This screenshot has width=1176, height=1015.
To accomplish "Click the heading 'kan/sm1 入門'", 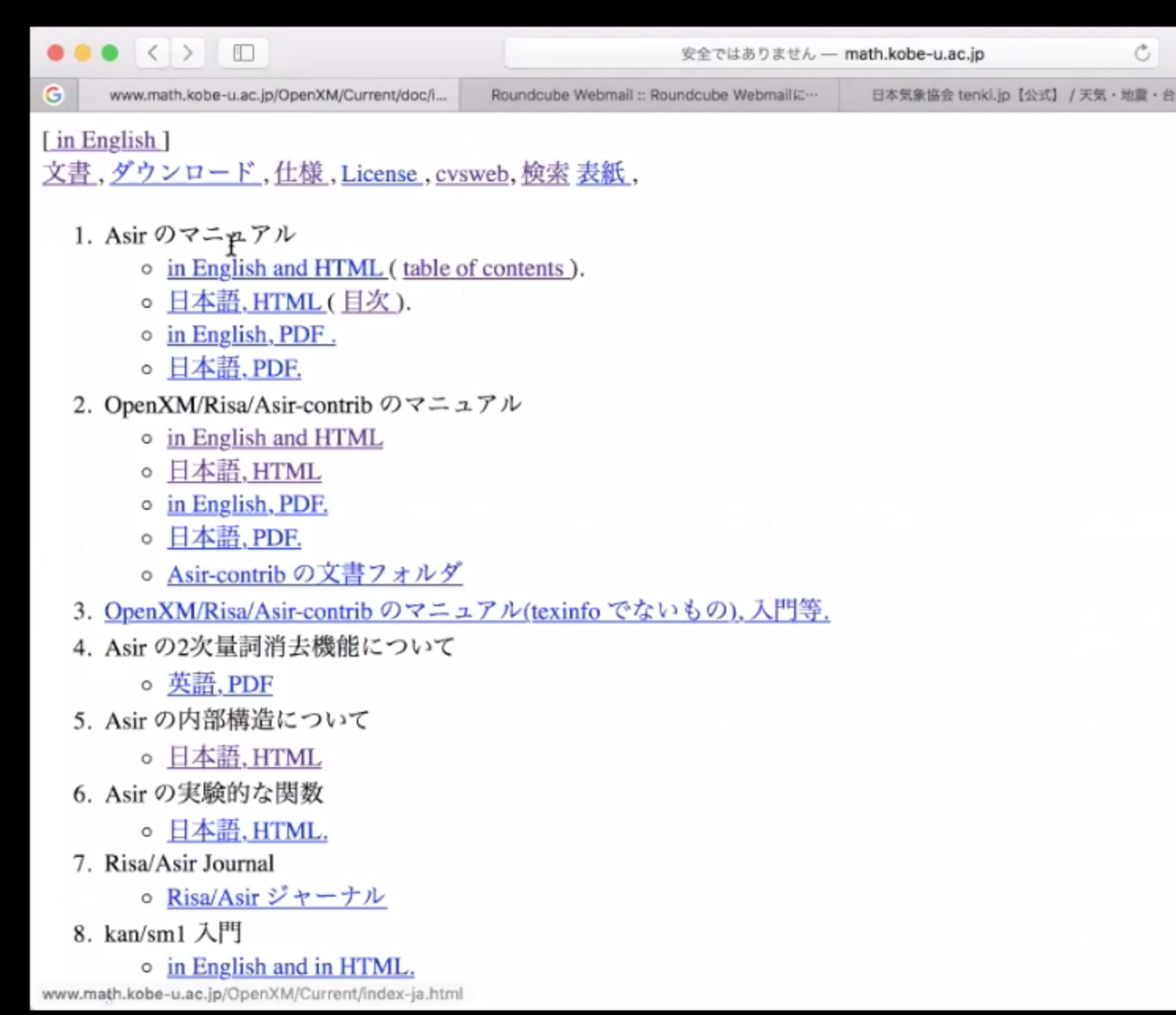I will [x=173, y=934].
